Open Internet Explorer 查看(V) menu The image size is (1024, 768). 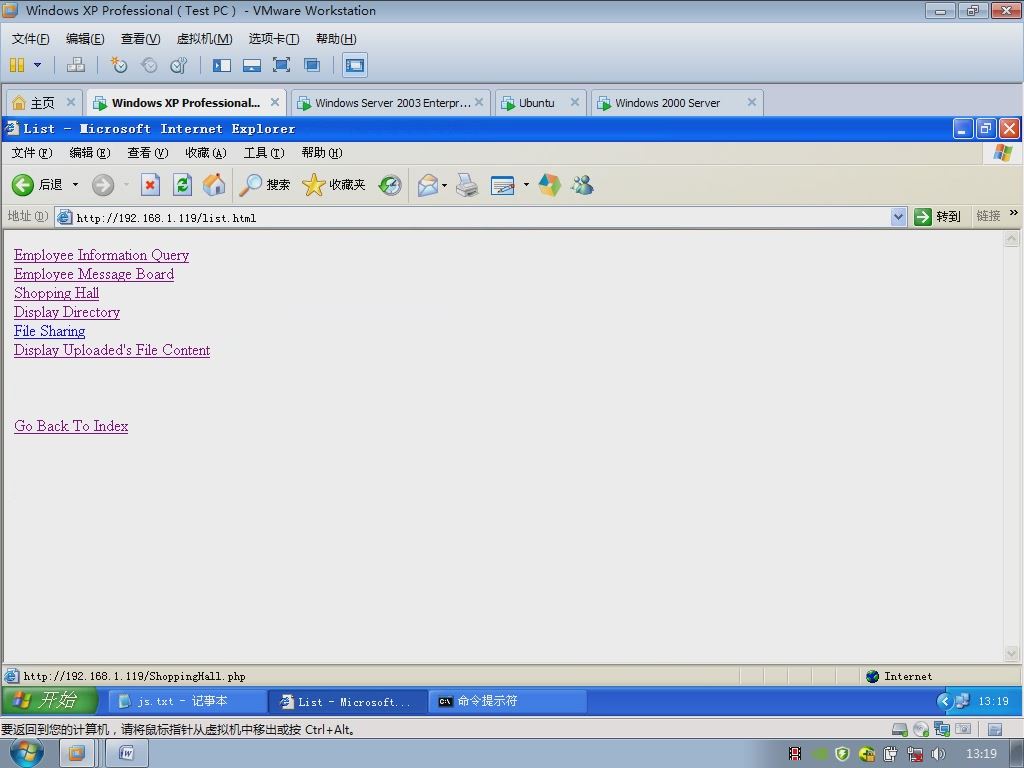(148, 153)
